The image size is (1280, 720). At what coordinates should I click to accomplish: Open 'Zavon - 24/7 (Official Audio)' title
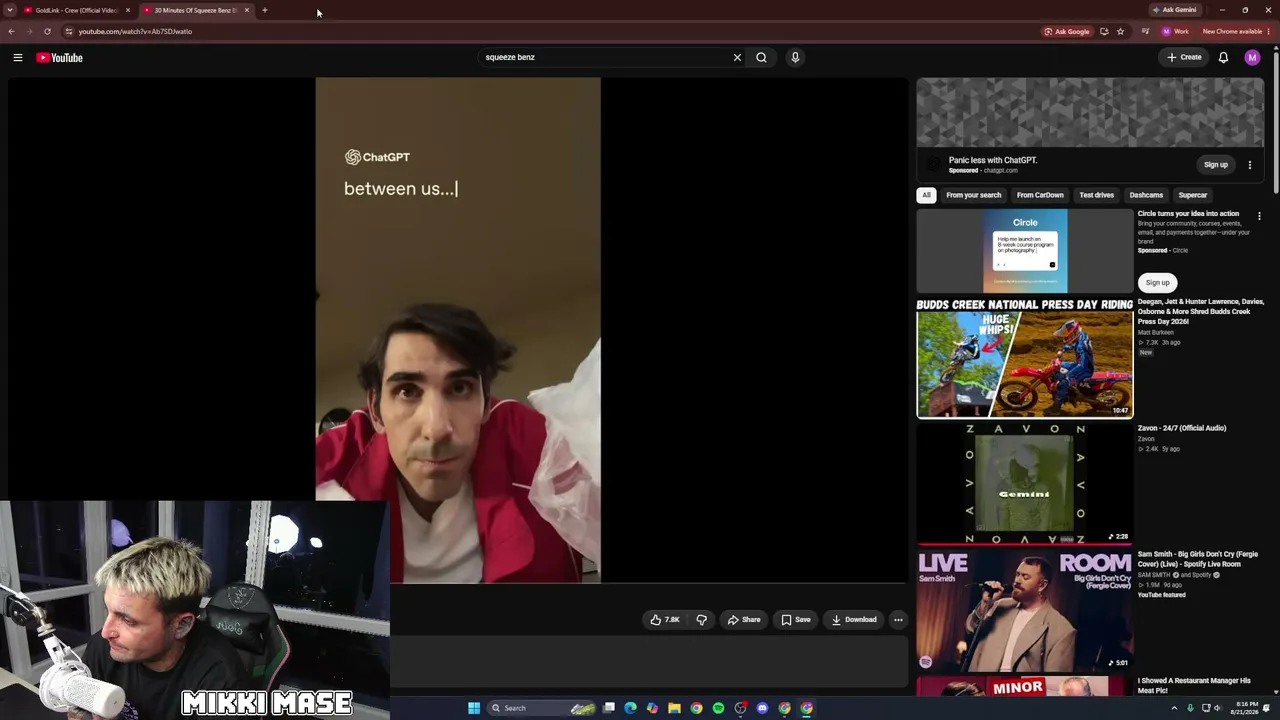1182,428
